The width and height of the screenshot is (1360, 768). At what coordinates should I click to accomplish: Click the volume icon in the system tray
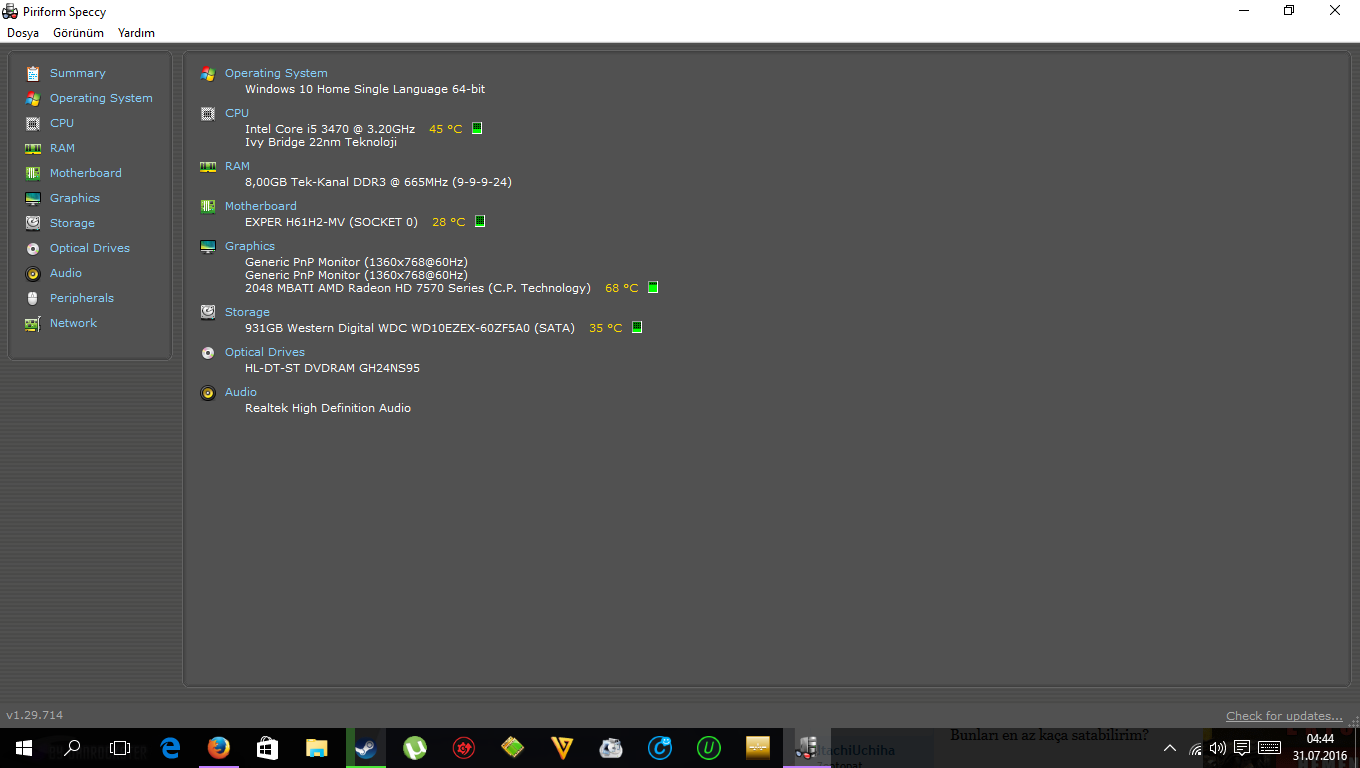click(1217, 747)
